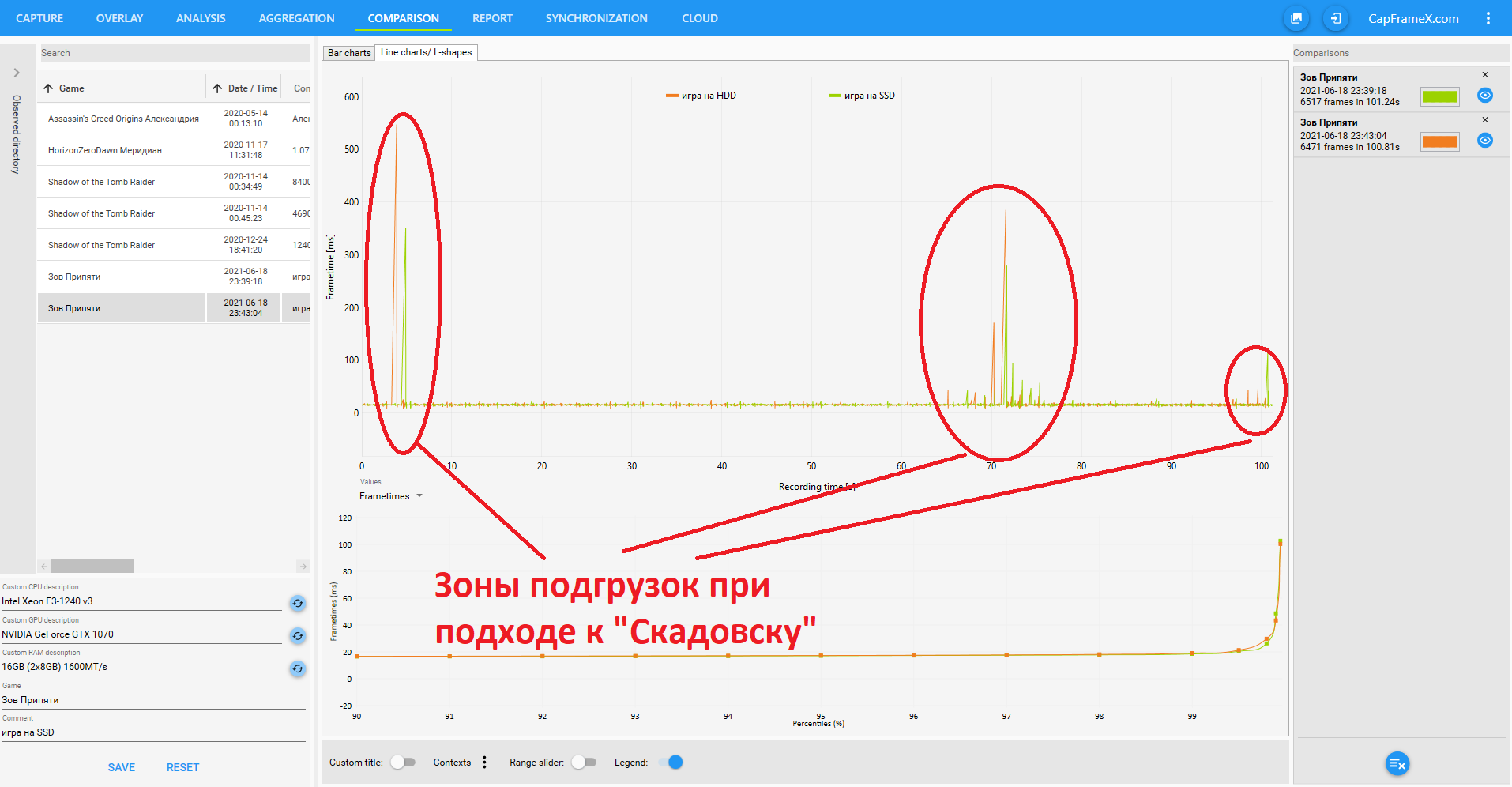The height and width of the screenshot is (787, 1512).
Task: Hide the orange comparison via eye icon
Action: [x=1485, y=141]
